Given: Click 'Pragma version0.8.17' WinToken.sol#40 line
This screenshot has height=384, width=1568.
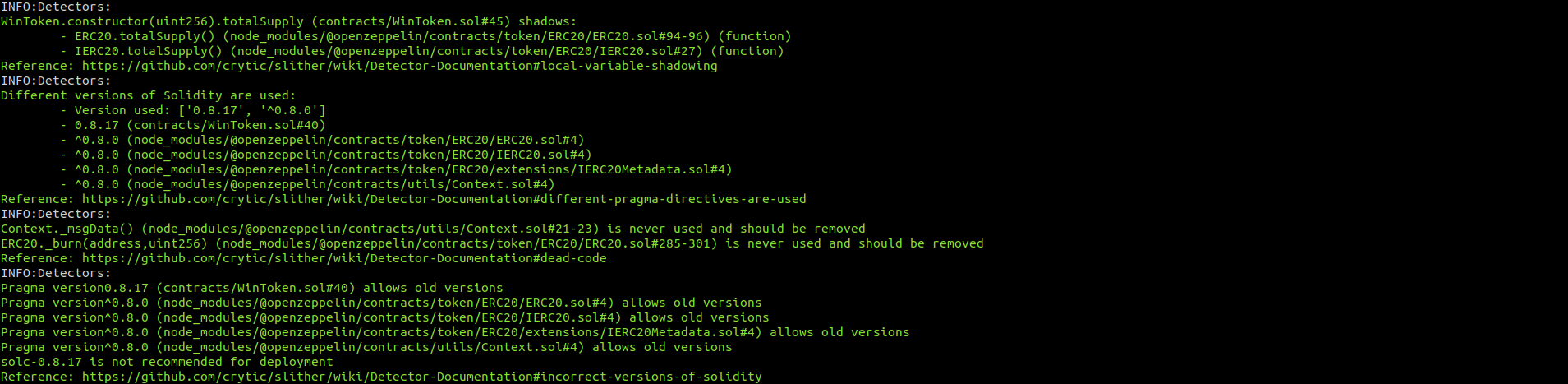Looking at the screenshot, I should coord(251,288).
